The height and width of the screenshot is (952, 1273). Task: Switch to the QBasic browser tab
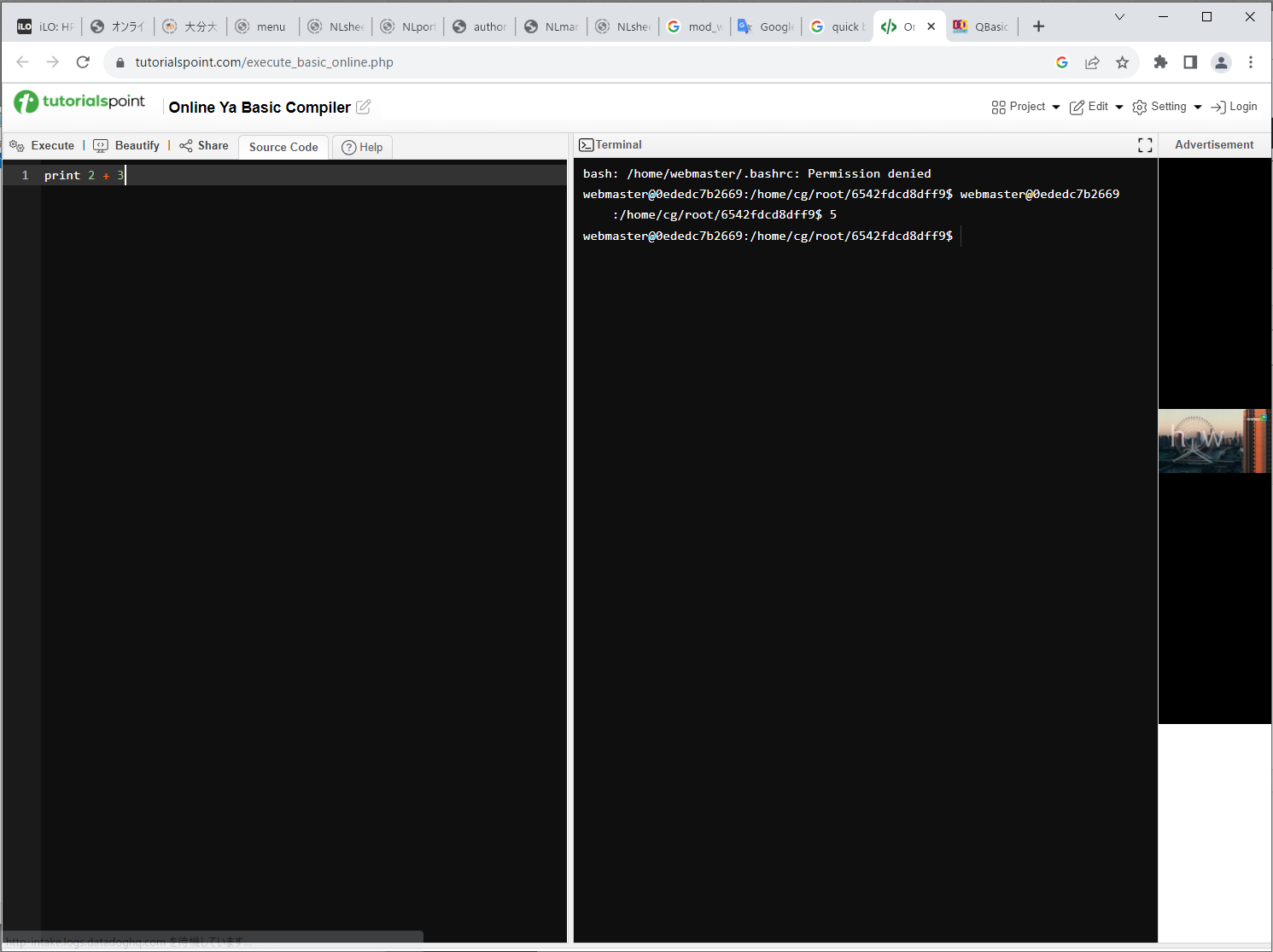click(x=981, y=26)
